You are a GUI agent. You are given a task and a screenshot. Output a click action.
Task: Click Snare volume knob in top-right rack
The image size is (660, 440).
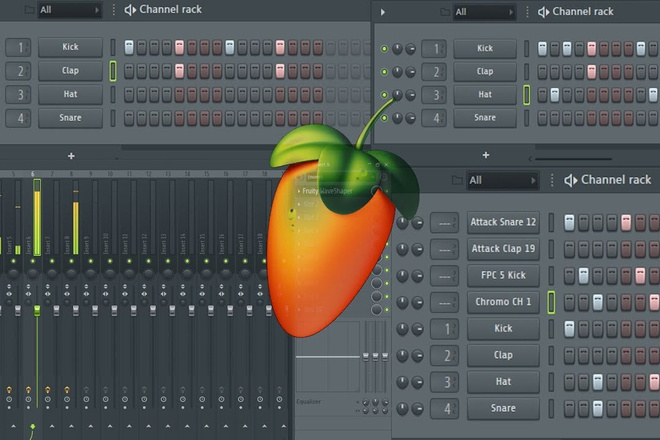pos(410,118)
